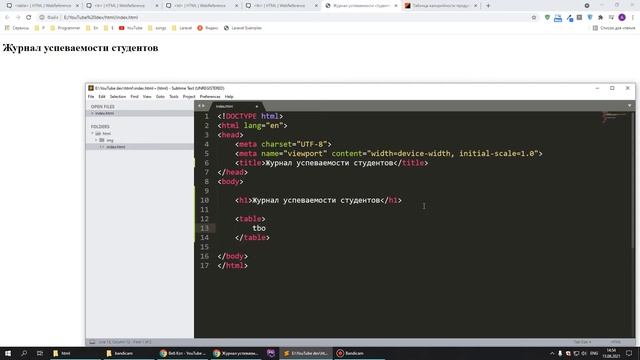Open the File menu in Sublime Text
Image resolution: width=640 pixels, height=360 pixels.
[91, 97]
